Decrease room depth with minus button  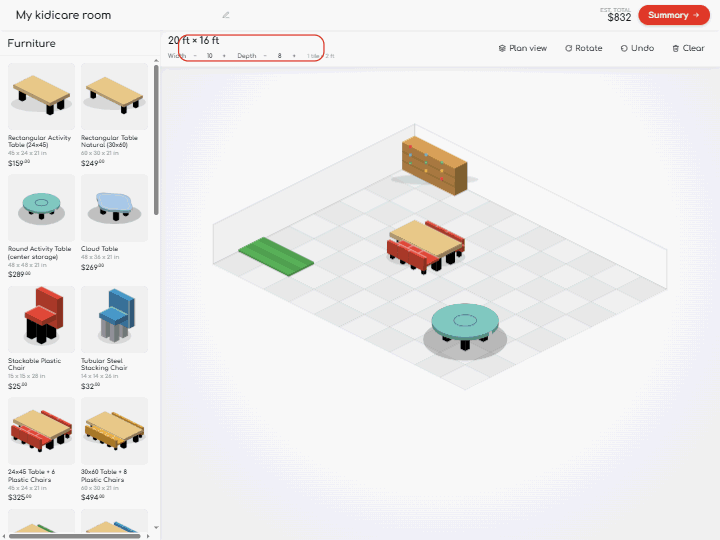click(265, 56)
